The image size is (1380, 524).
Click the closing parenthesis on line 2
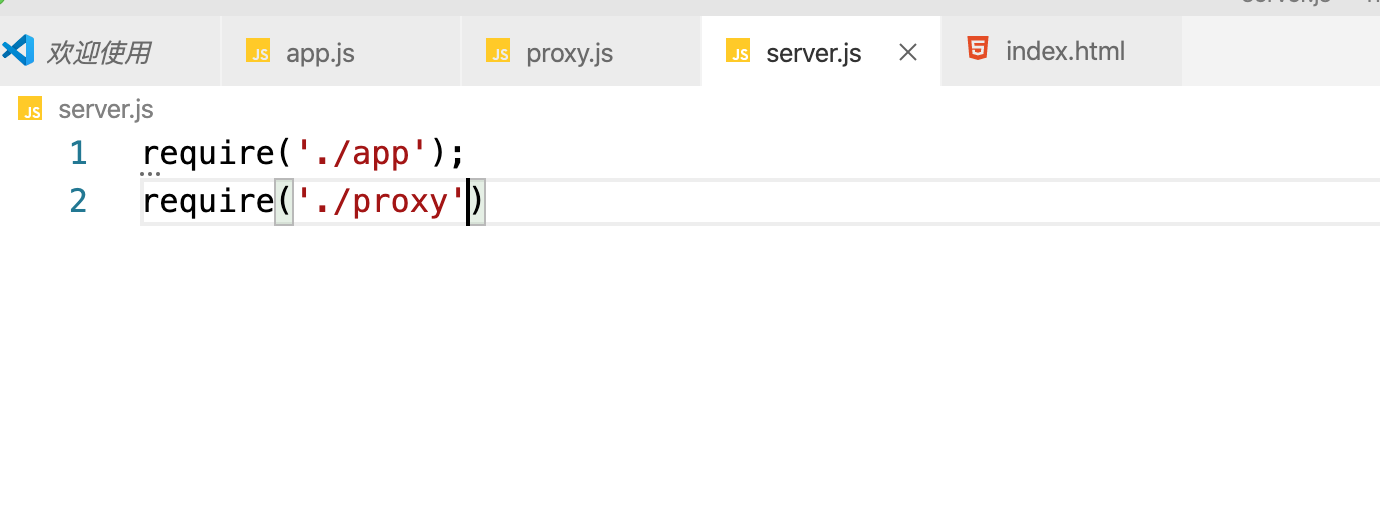[477, 202]
